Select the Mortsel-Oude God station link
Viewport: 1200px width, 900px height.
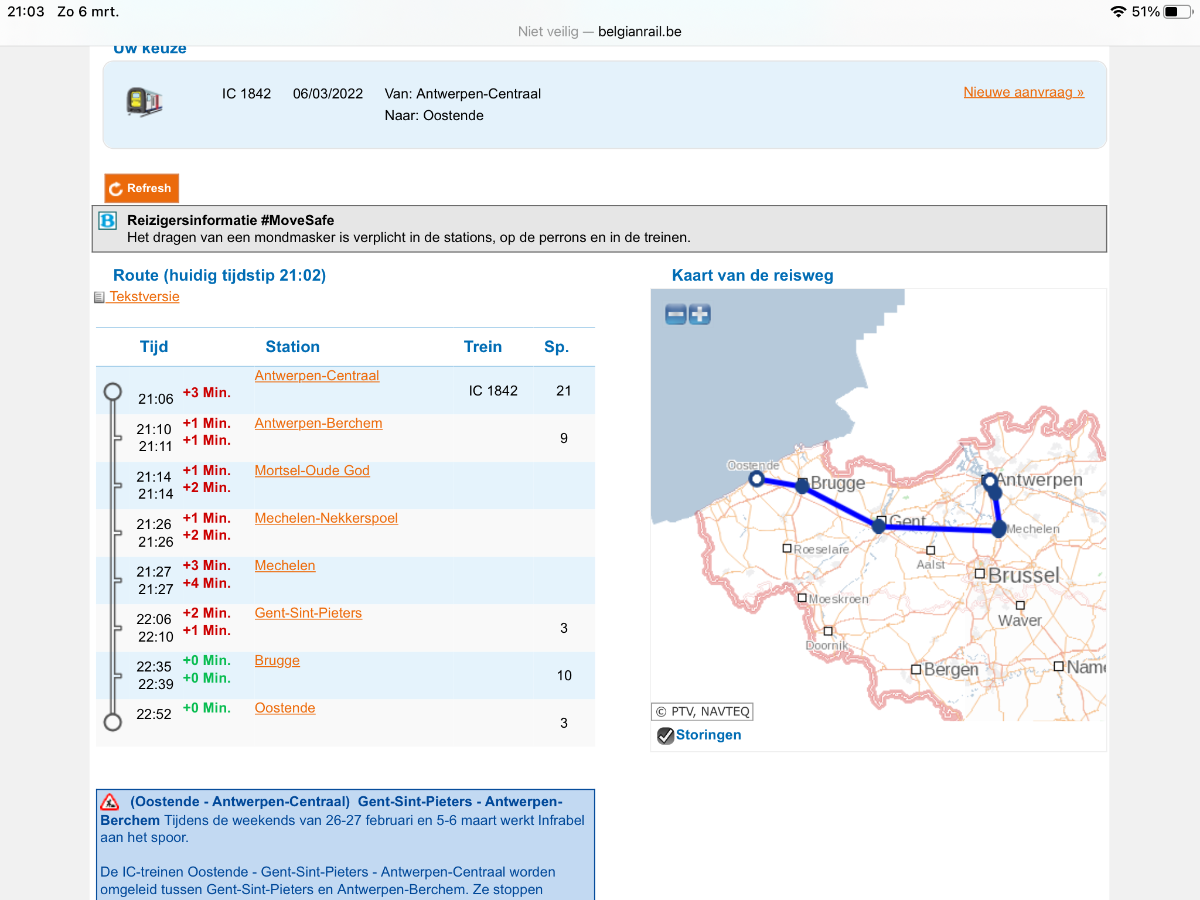312,470
